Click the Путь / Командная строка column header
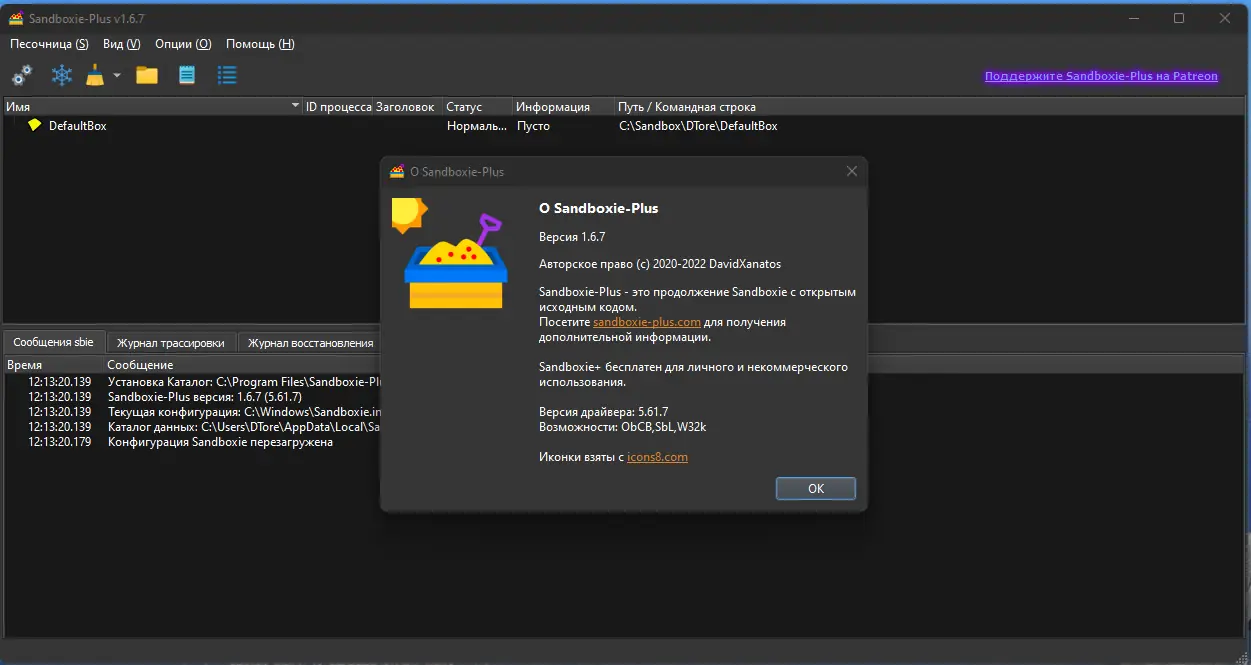Screen dimensions: 1251x665 click(930, 106)
